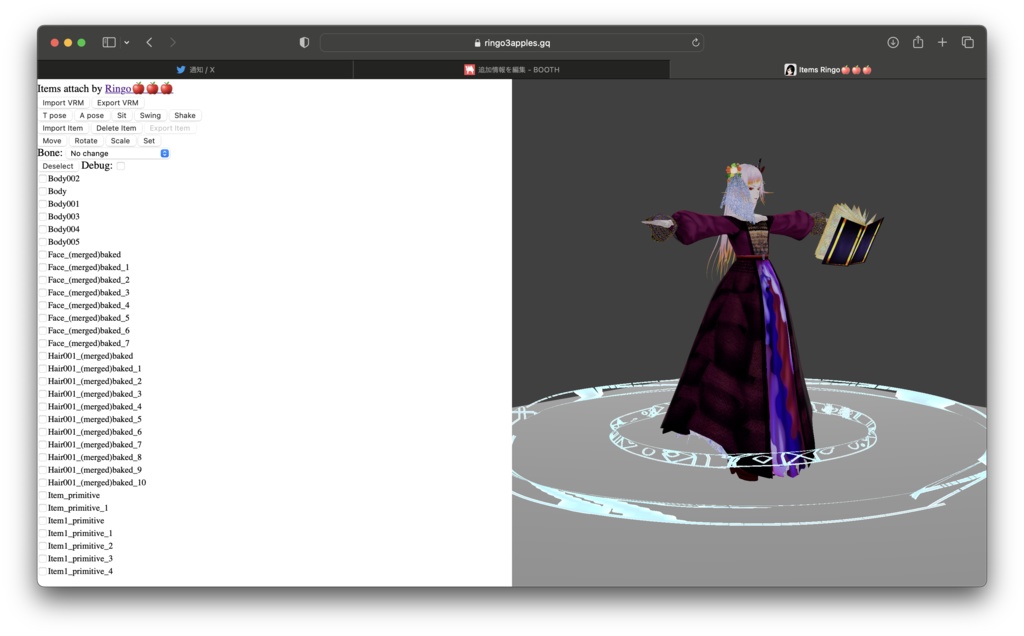The image size is (1024, 636).
Task: Apply the T pose
Action: (54, 116)
